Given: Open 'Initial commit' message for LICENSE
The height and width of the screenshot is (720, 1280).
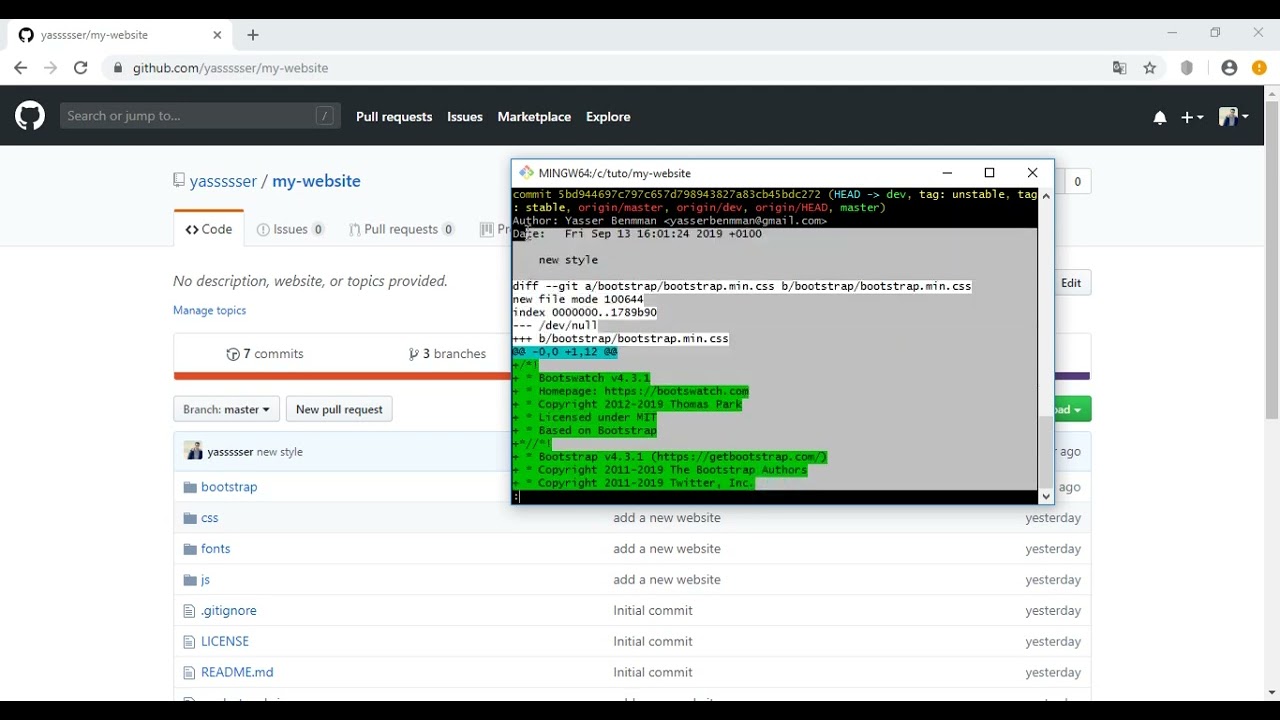Looking at the screenshot, I should (x=653, y=642).
